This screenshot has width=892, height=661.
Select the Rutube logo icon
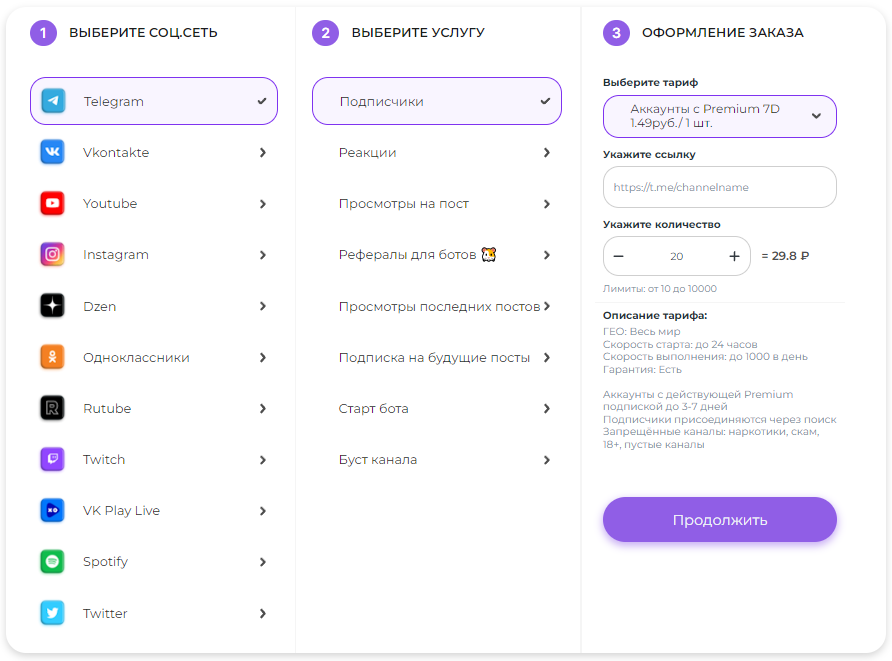pyautogui.click(x=53, y=408)
